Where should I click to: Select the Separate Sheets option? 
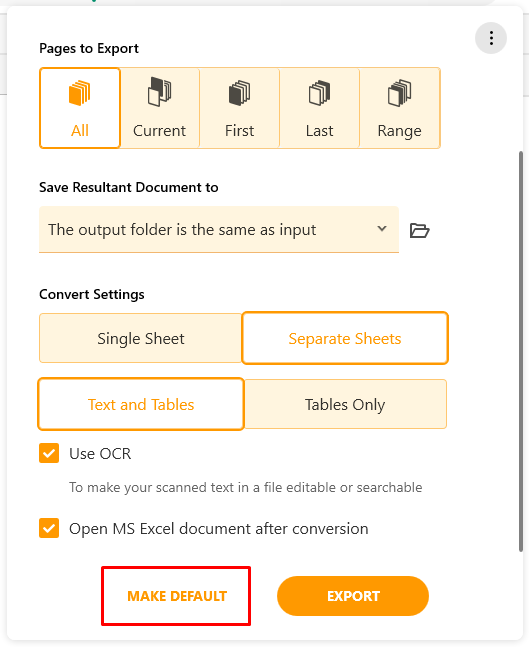(345, 338)
